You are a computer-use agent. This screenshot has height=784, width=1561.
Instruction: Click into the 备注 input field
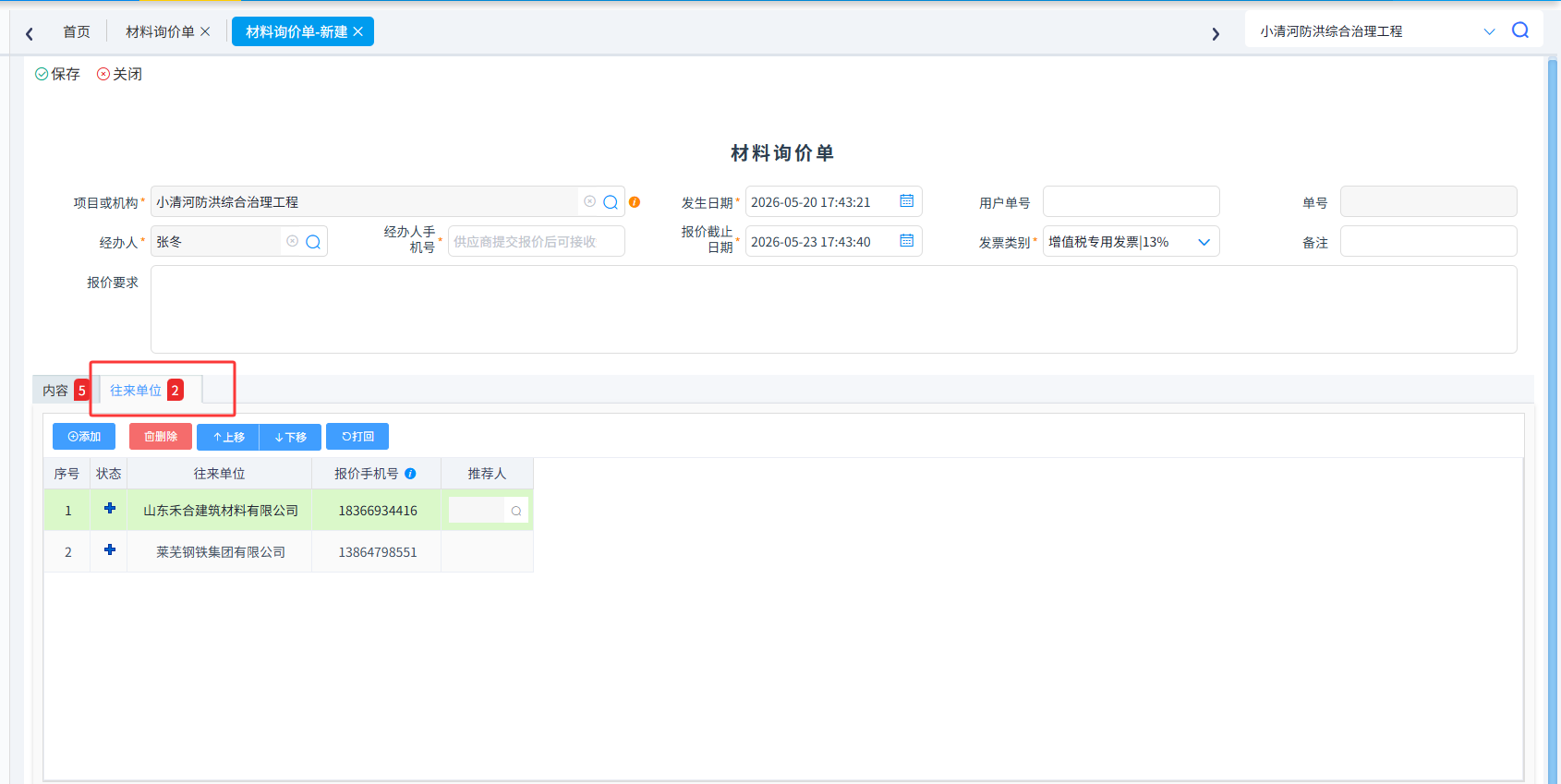click(x=1428, y=241)
